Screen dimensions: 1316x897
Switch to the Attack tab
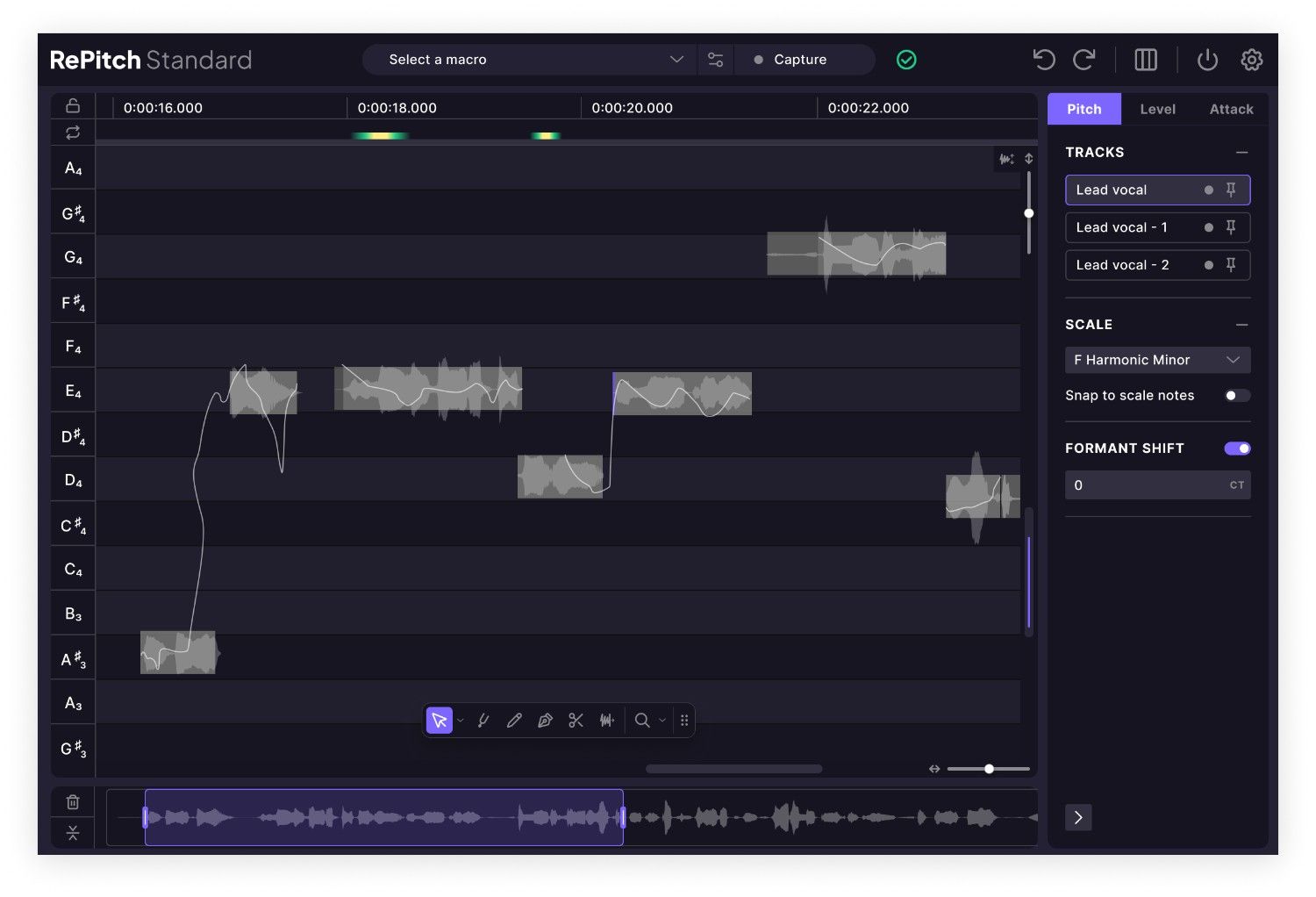(1230, 109)
